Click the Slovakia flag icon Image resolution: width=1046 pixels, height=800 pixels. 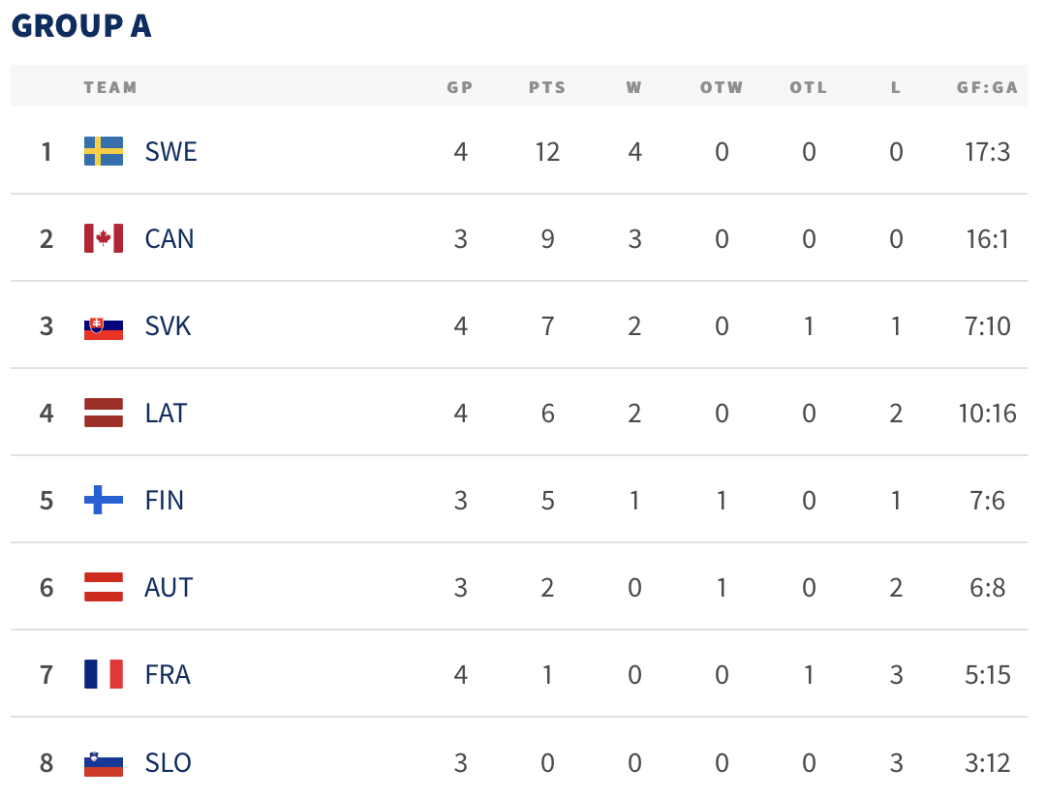pos(103,326)
